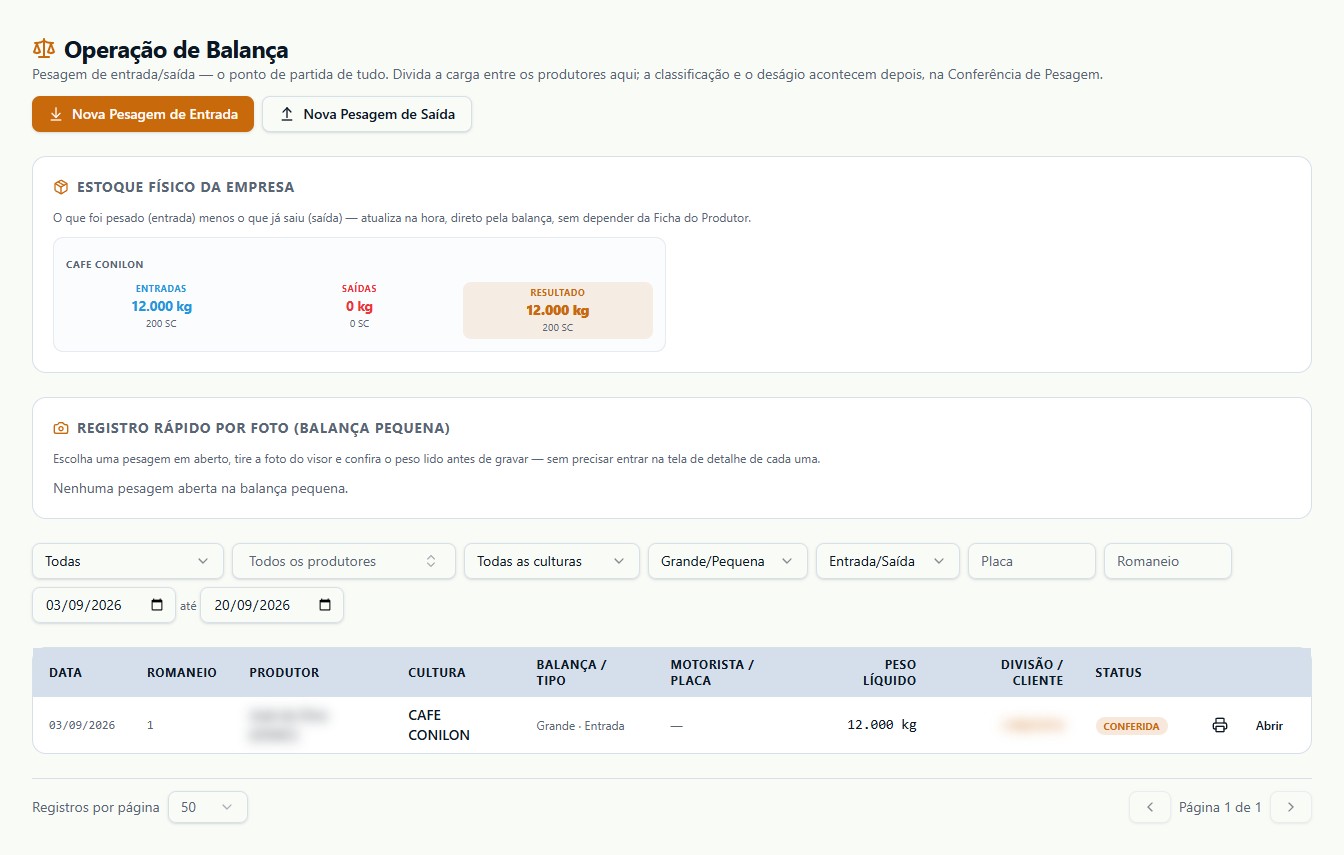Click the DATA column header
Viewport: 1344px width, 855px height.
click(x=65, y=672)
